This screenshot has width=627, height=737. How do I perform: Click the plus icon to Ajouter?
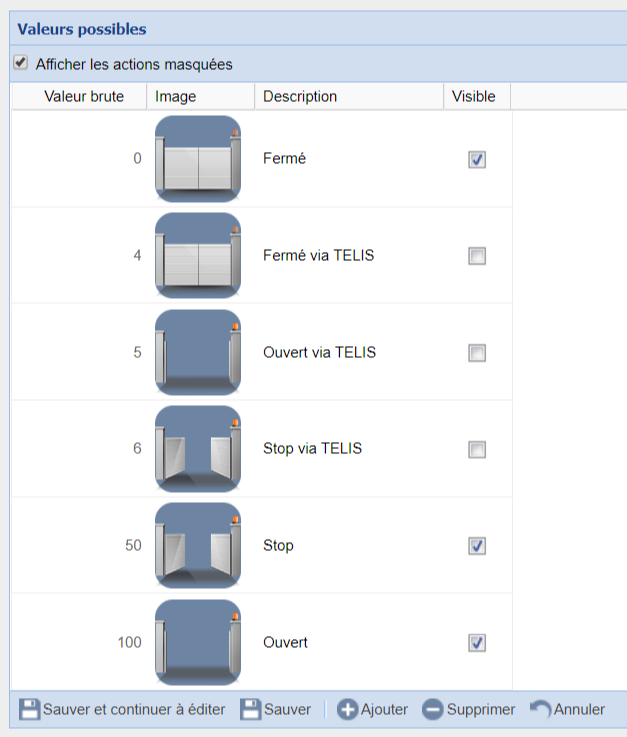pyautogui.click(x=347, y=709)
